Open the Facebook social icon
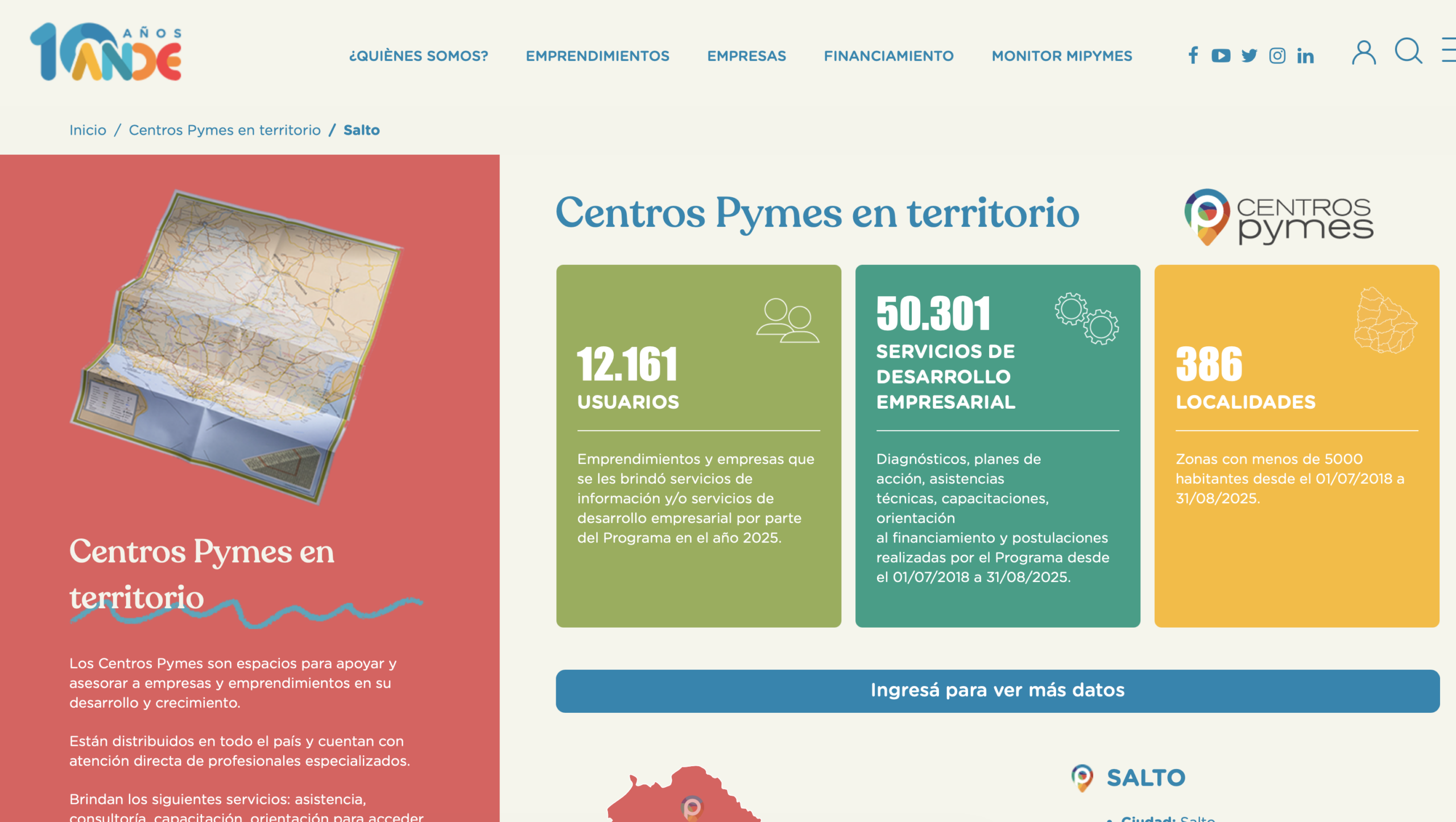The image size is (1456, 822). 1193,56
